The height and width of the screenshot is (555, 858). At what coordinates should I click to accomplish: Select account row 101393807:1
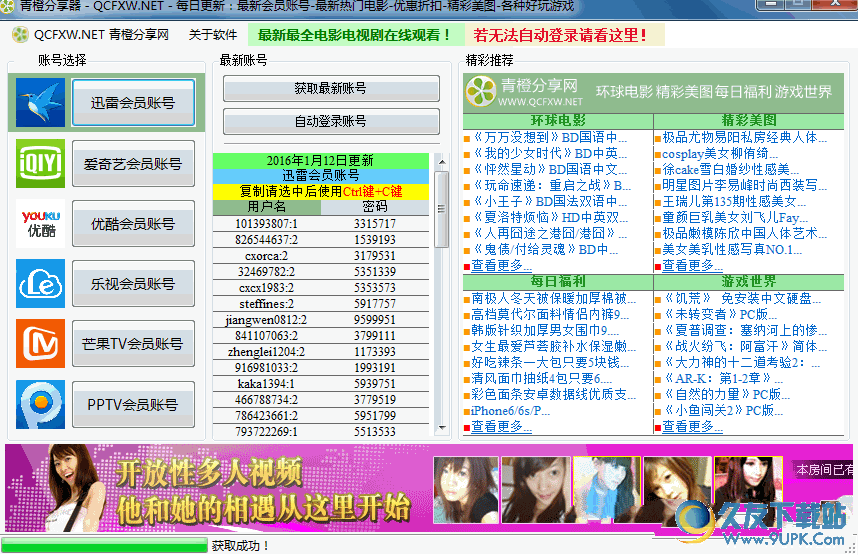point(321,223)
